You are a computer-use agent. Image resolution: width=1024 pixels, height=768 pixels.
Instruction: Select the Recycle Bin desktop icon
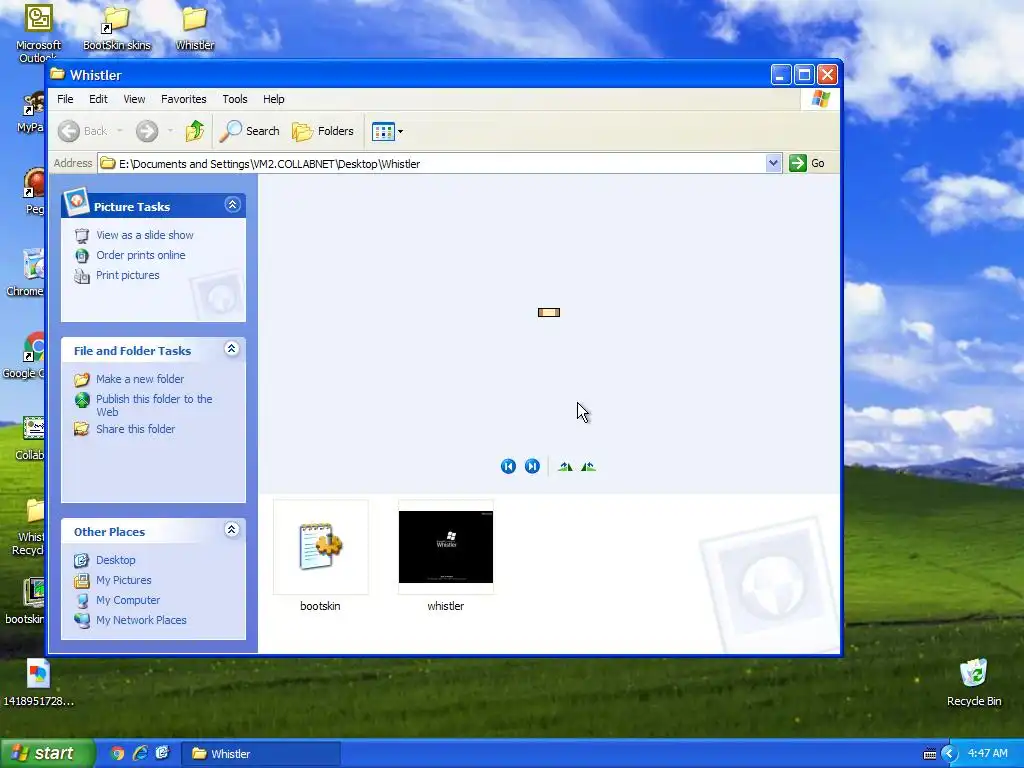pyautogui.click(x=974, y=682)
